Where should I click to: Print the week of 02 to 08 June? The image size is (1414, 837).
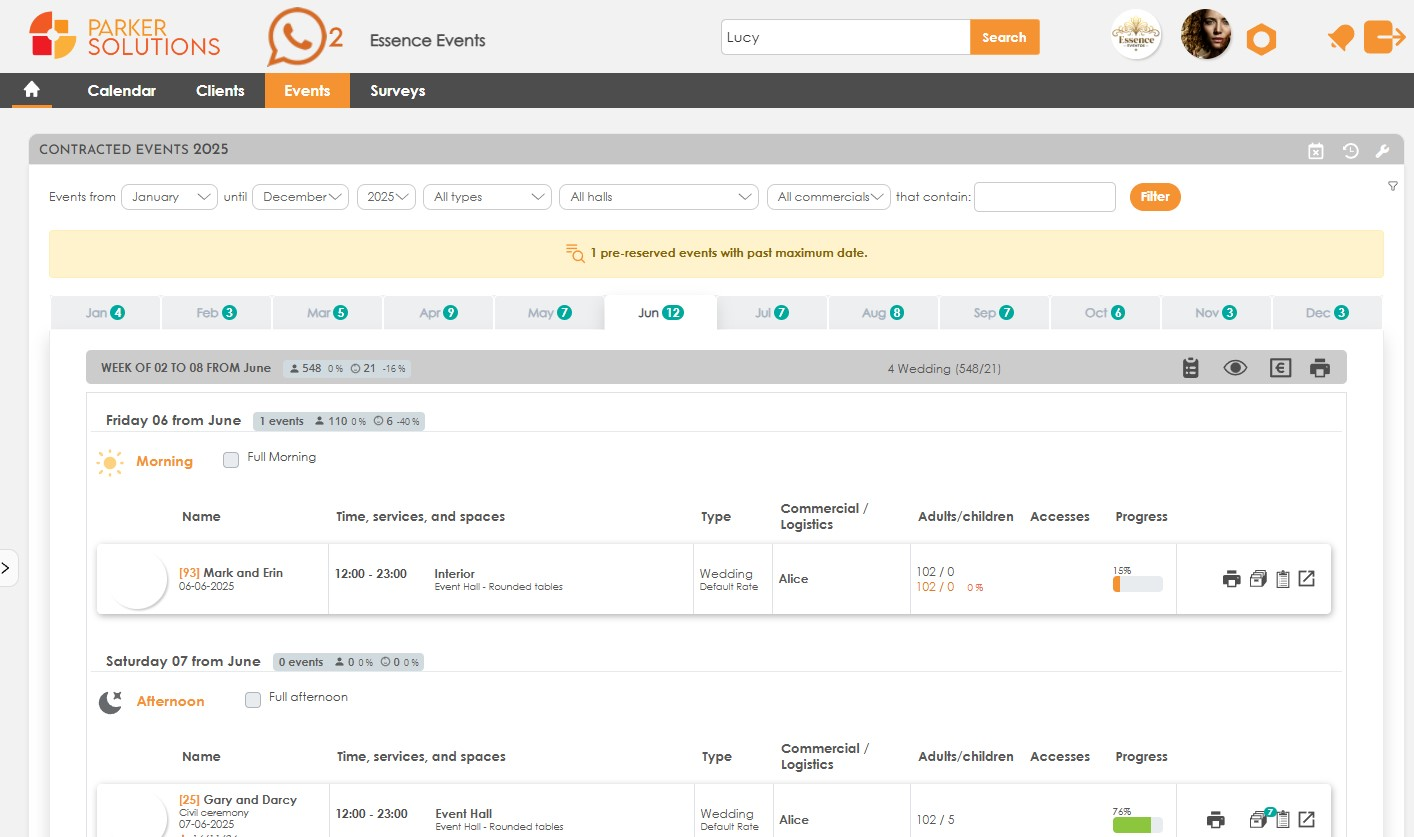1320,368
